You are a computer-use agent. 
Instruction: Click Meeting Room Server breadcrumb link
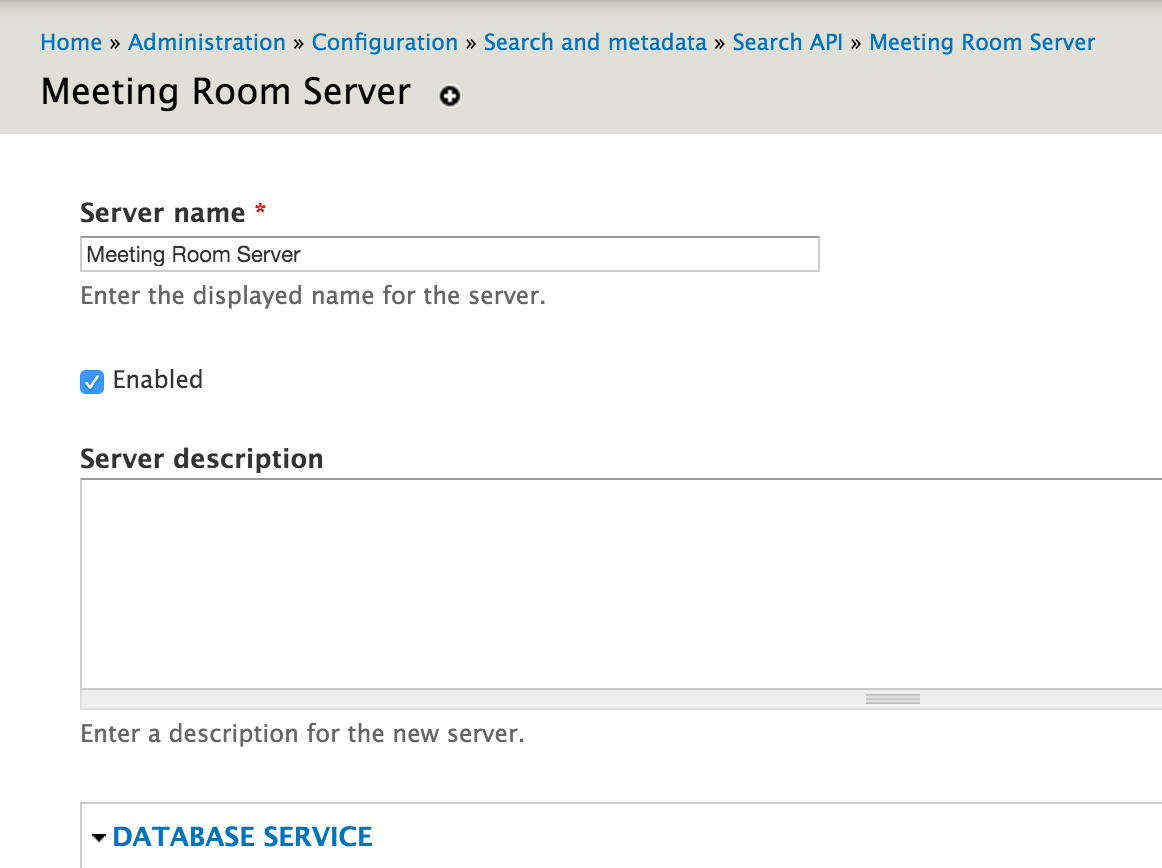pos(982,42)
